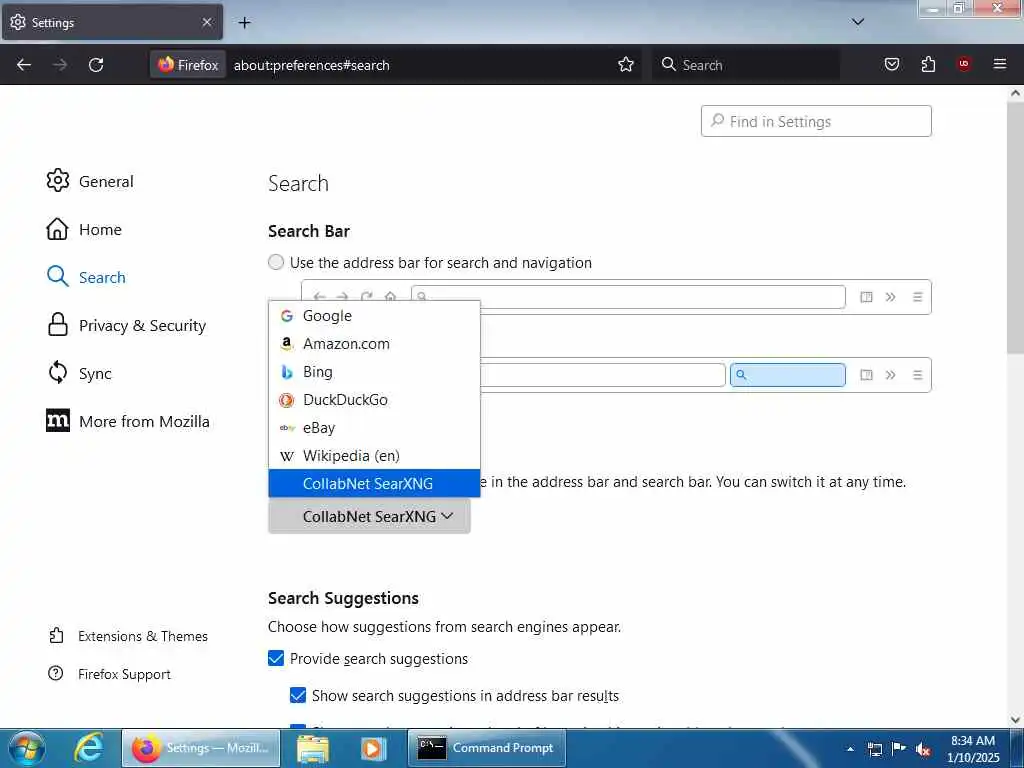This screenshot has width=1024, height=768.
Task: Open the General settings category
Action: pyautogui.click(x=90, y=181)
